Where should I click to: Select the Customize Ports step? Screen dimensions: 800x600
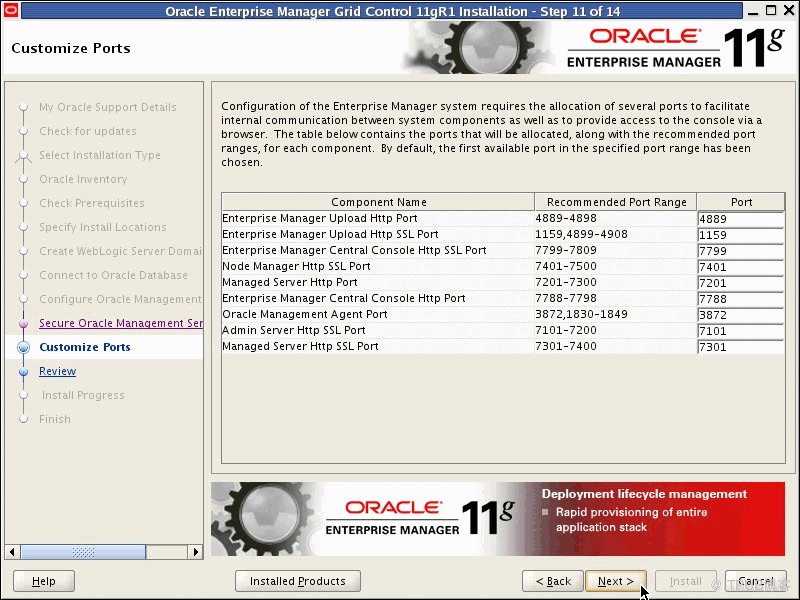click(85, 347)
